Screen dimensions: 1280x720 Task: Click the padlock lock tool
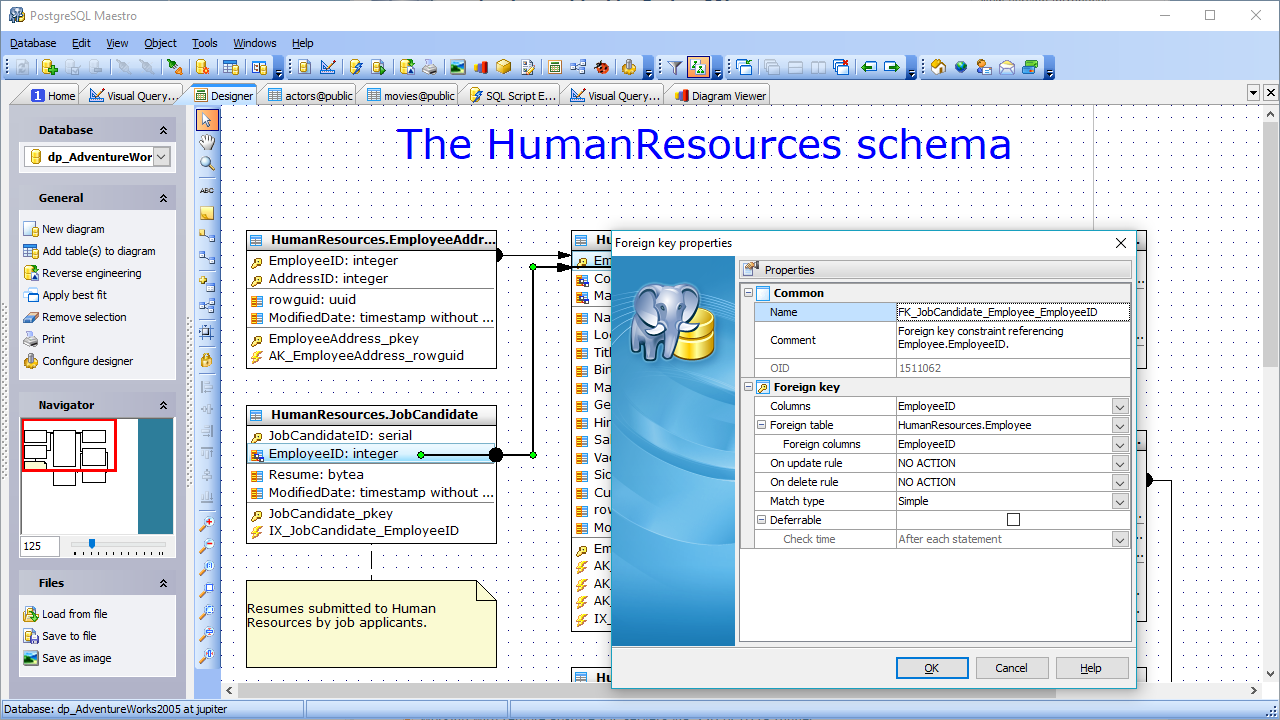[207, 360]
